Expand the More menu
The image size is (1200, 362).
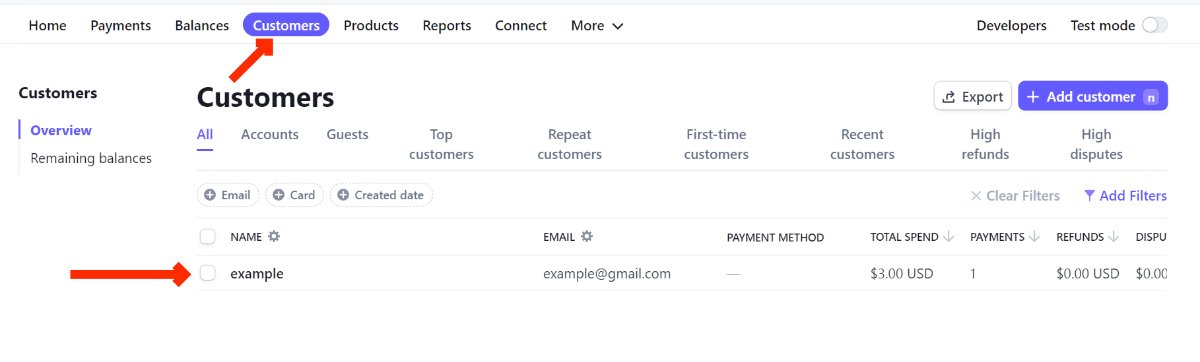[597, 26]
